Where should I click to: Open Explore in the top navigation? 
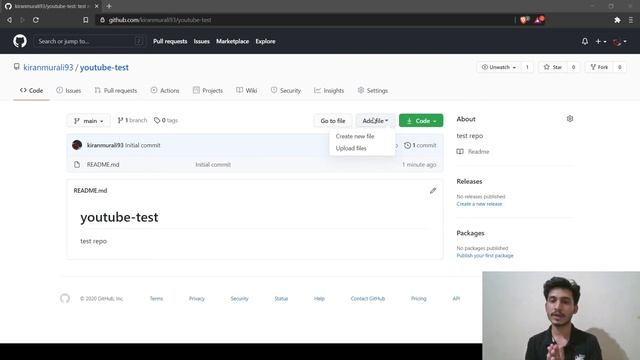point(265,41)
